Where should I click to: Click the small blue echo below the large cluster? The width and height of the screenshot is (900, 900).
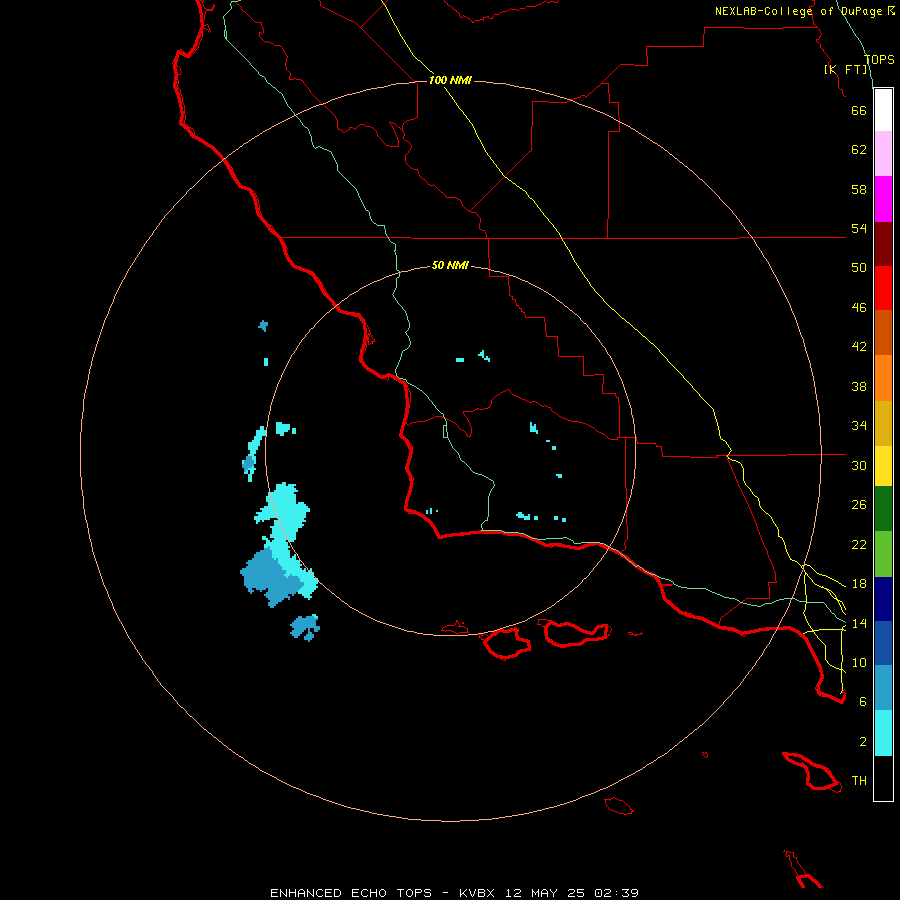coord(305,627)
